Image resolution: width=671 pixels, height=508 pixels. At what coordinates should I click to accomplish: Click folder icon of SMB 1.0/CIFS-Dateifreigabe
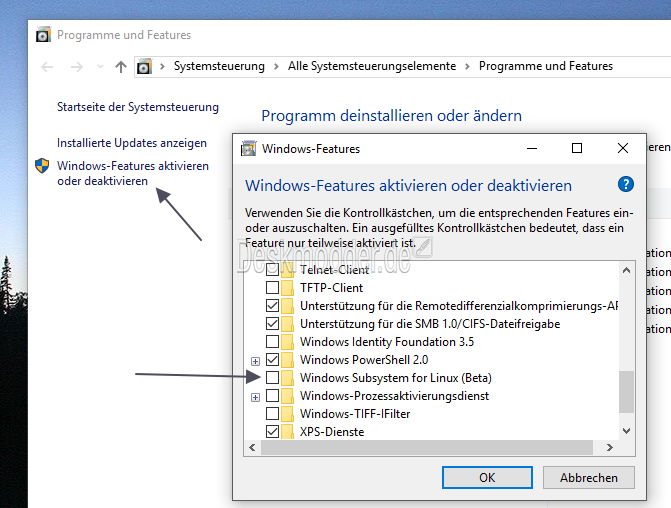[288, 324]
